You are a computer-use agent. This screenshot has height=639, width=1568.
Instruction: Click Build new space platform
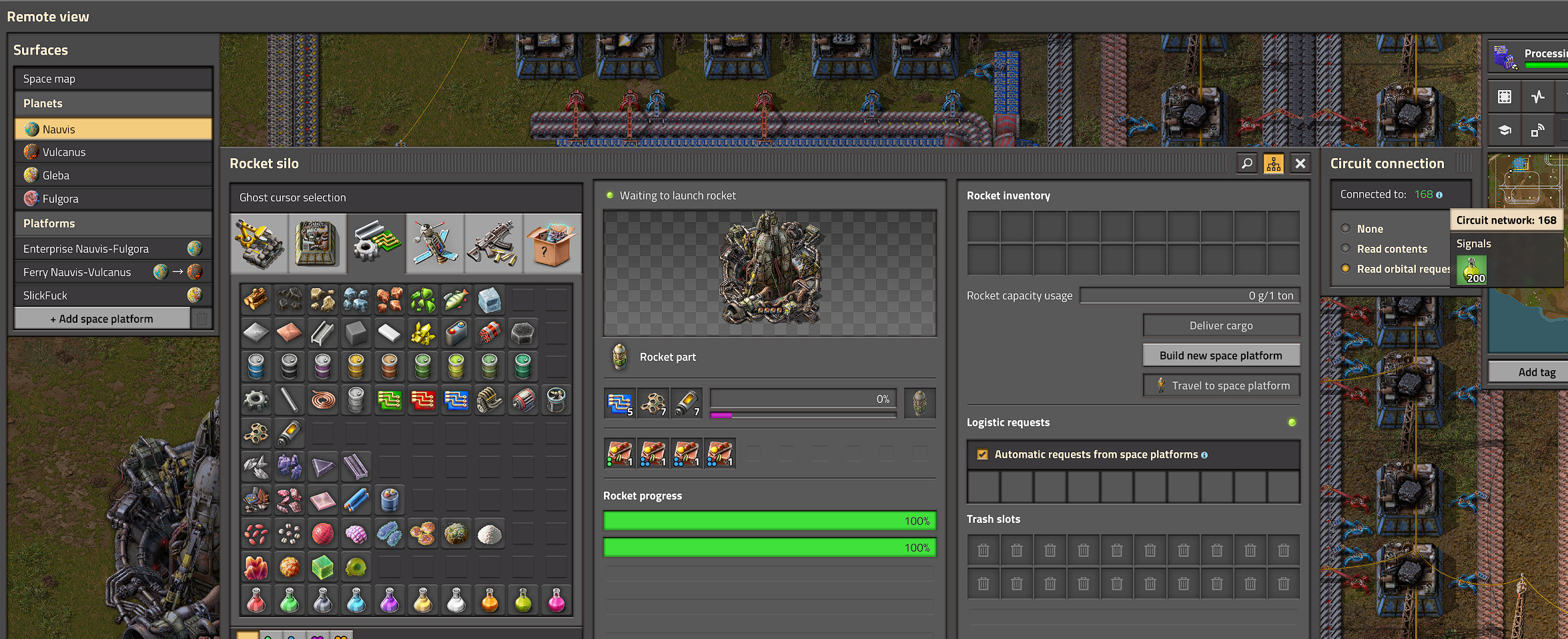1221,356
